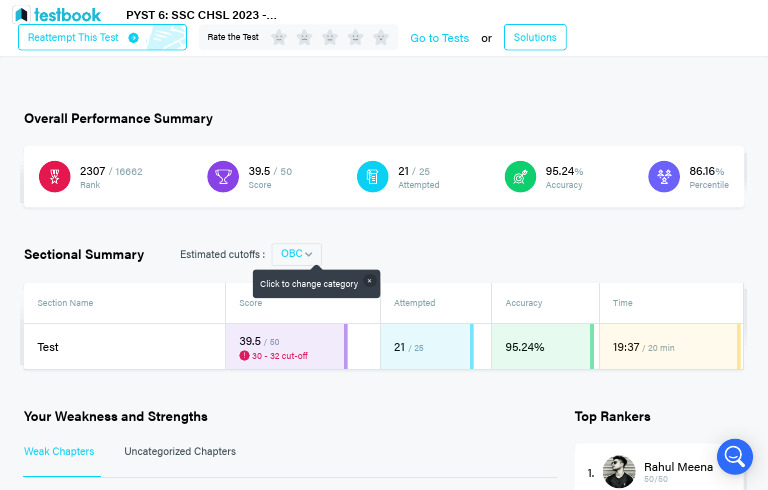Rate the test five stars
Screen dimensions: 768x490
[381, 38]
